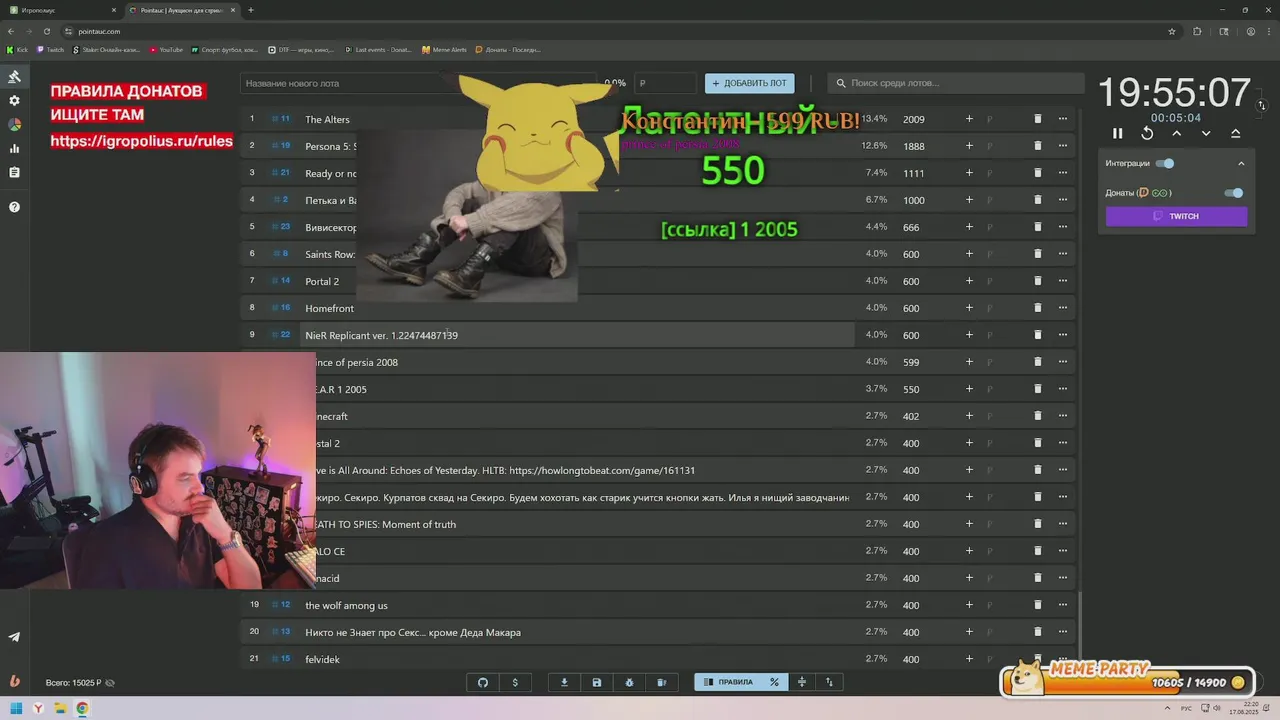
Task: Open three-dot menu for Saints Row lot
Action: (x=1063, y=254)
